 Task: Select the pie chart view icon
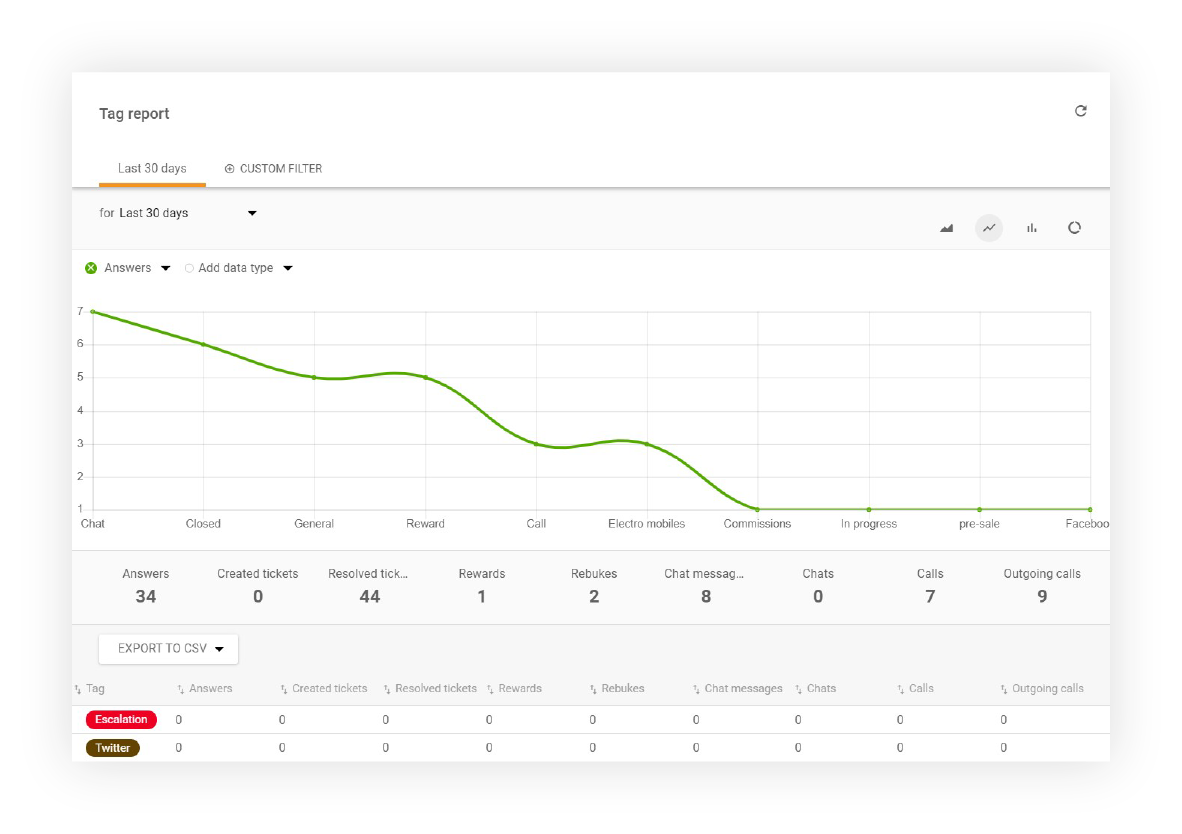click(1075, 228)
